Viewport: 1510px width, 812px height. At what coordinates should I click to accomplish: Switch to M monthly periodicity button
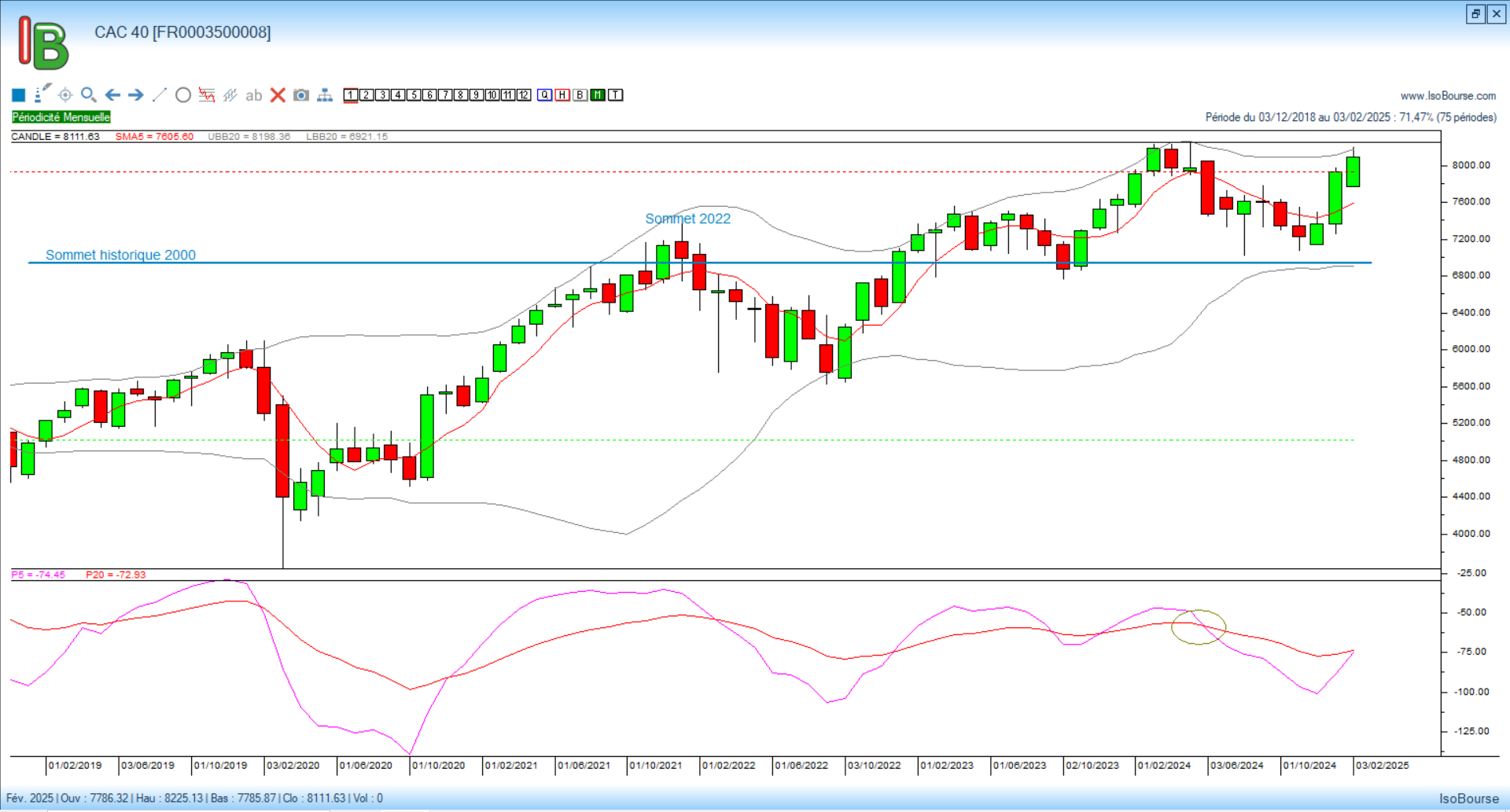click(x=598, y=95)
